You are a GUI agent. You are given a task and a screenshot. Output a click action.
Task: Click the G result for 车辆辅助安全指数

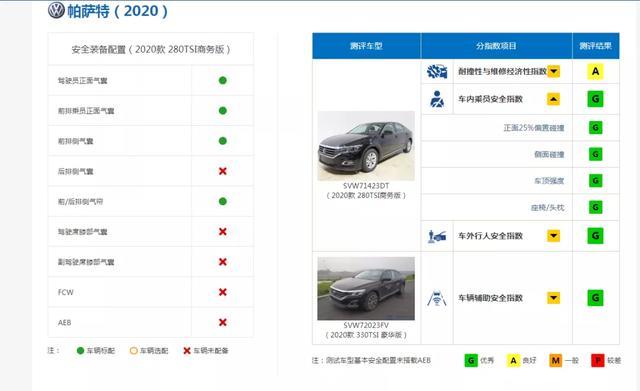tap(596, 298)
